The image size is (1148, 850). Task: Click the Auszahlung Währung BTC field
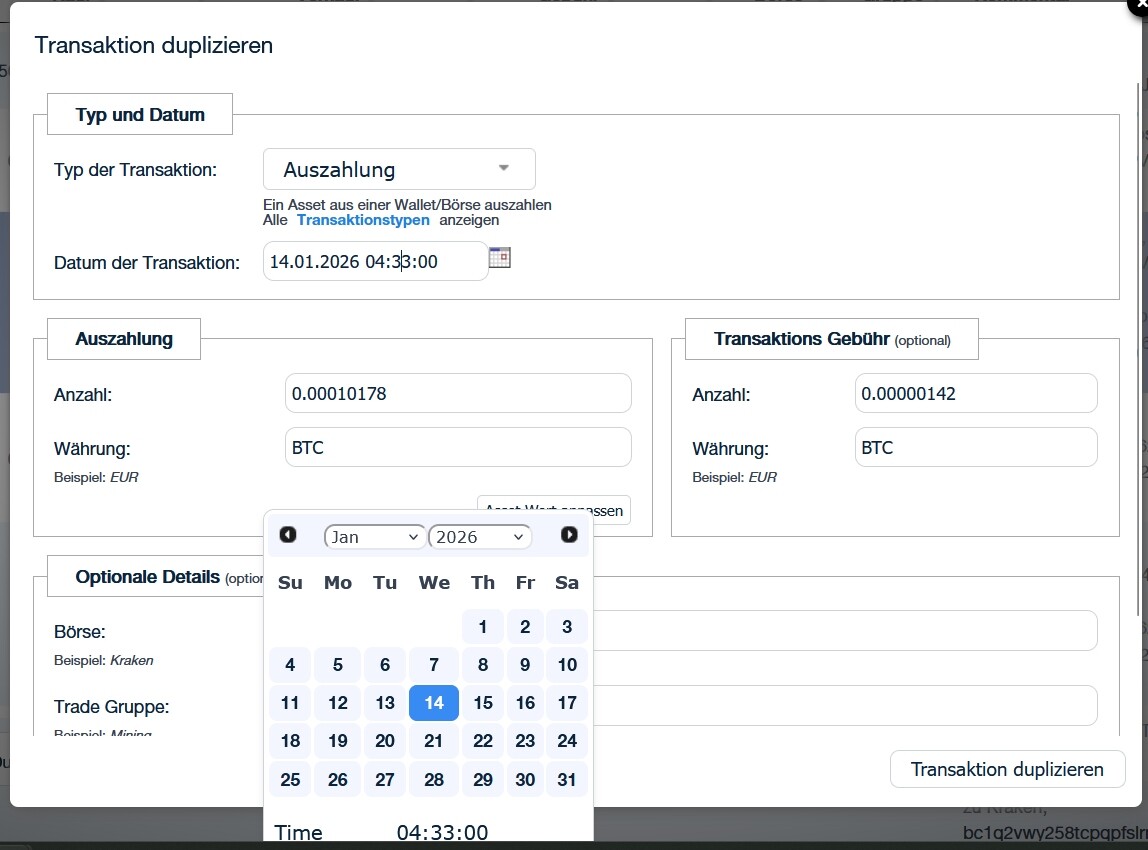click(458, 447)
